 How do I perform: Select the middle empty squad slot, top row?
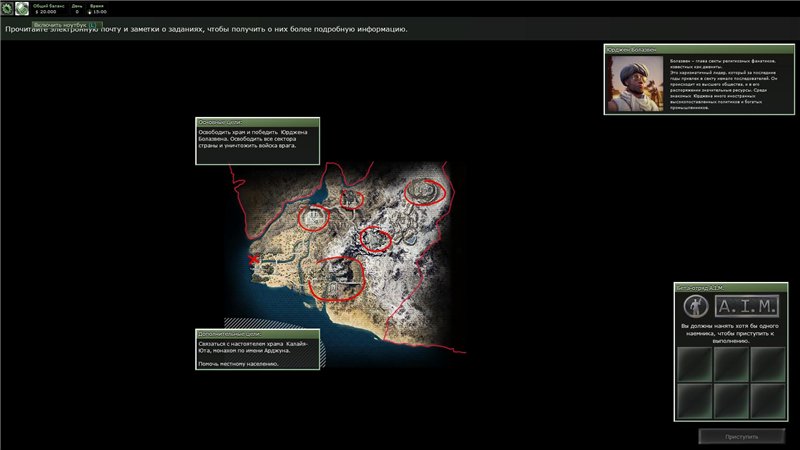click(731, 364)
